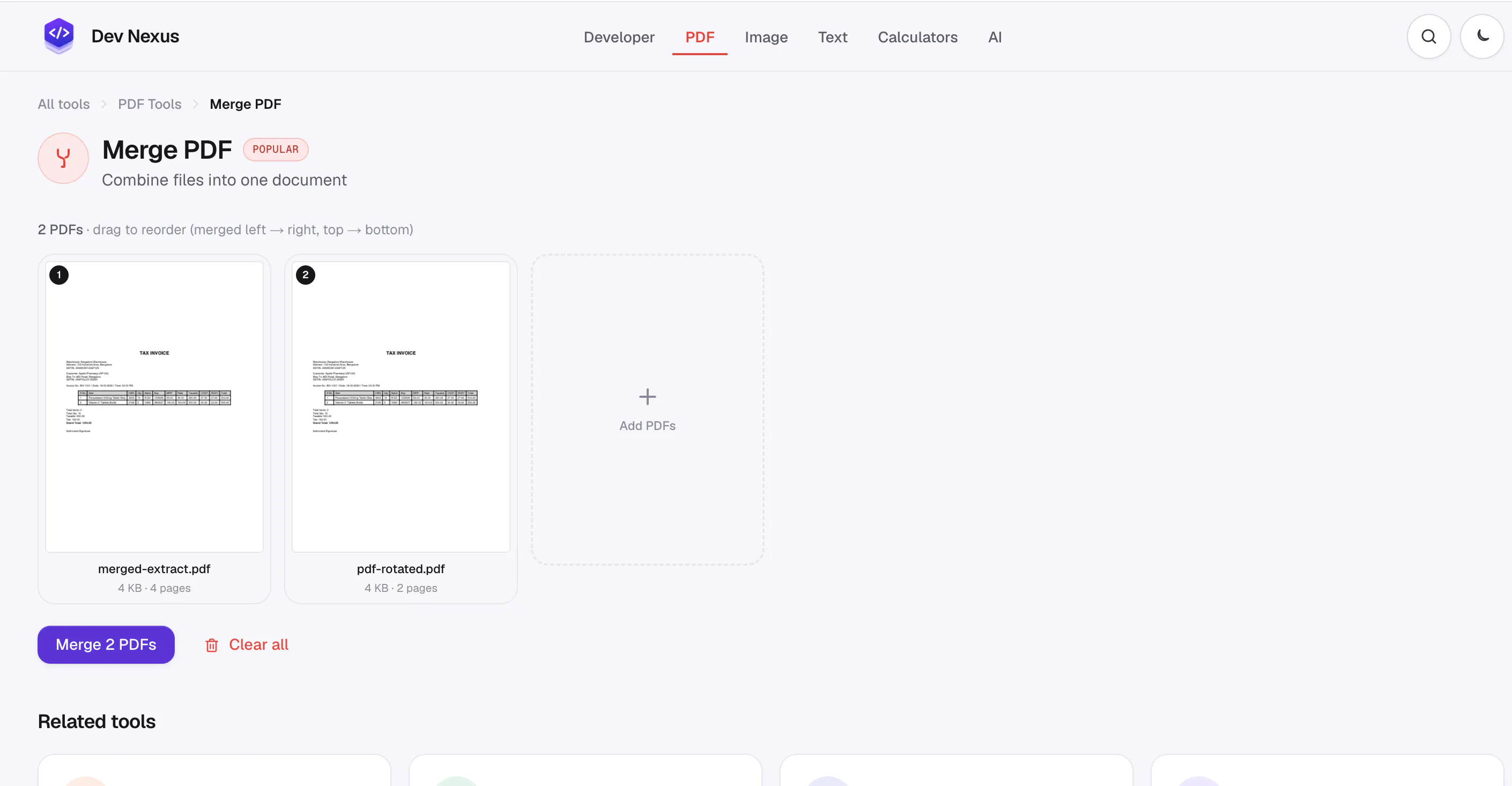This screenshot has width=1512, height=786.
Task: Click the Add PDFs label
Action: click(647, 426)
